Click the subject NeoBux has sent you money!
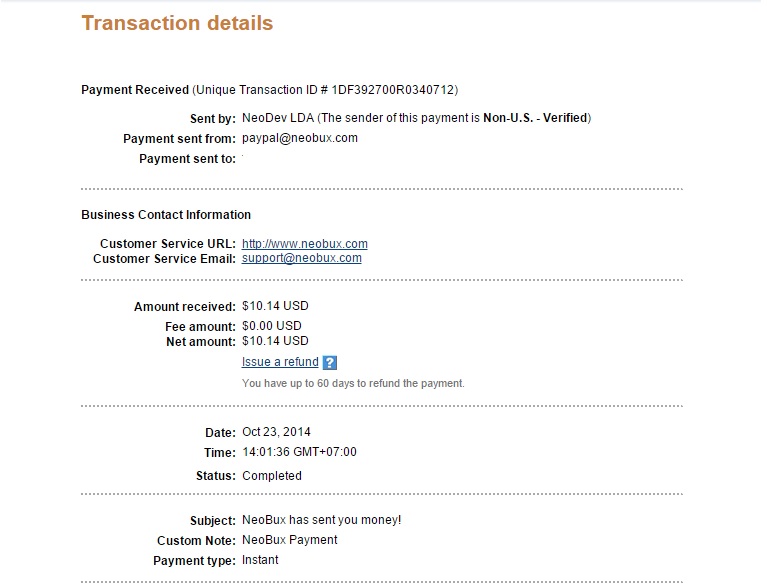The height and width of the screenshot is (587, 767). click(x=322, y=520)
